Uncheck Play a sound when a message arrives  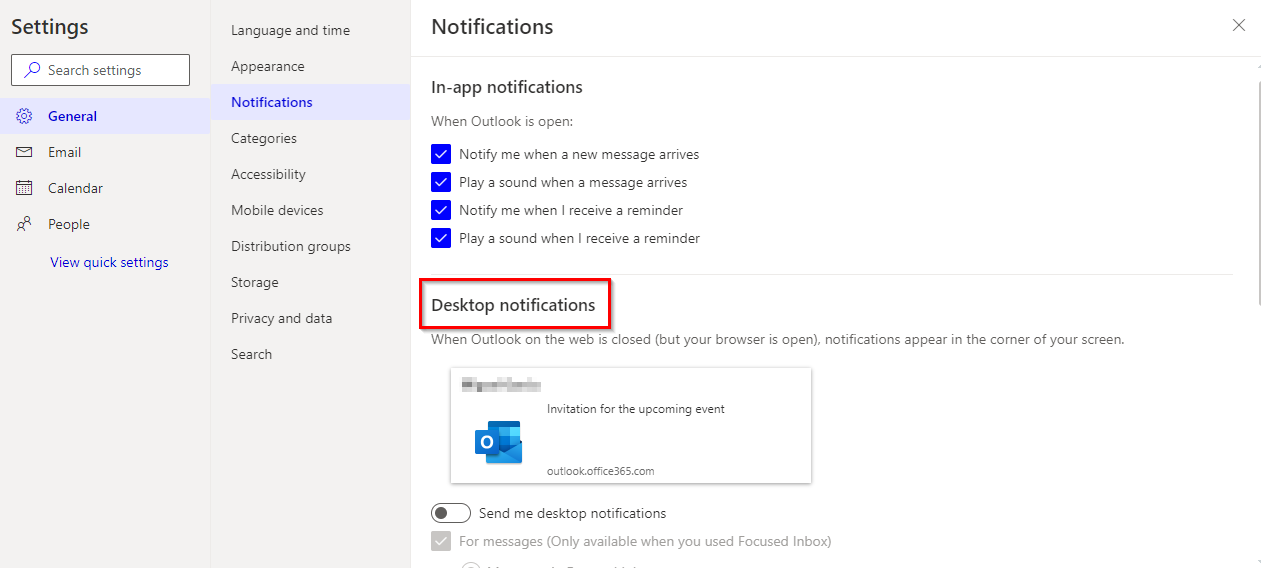point(441,182)
